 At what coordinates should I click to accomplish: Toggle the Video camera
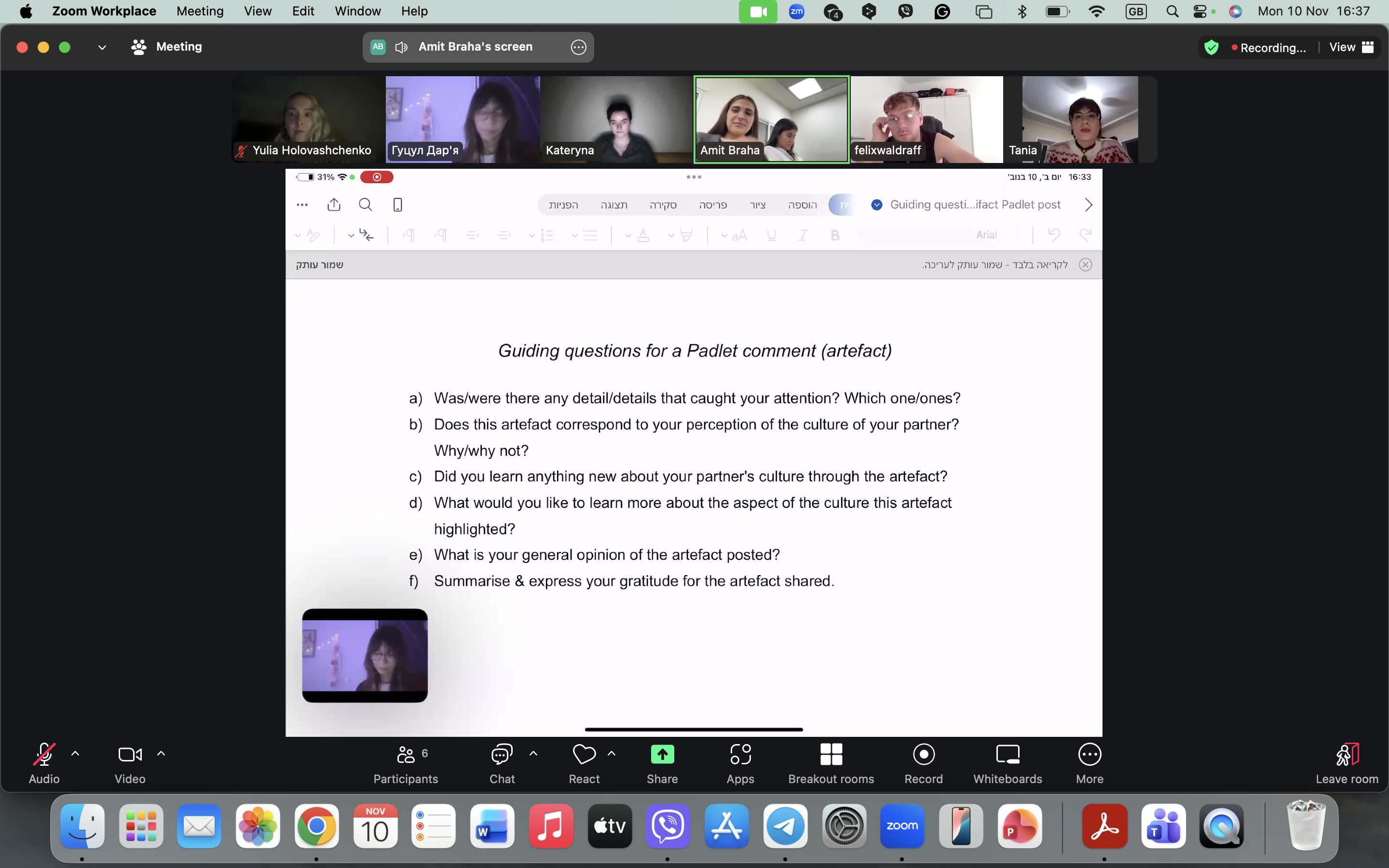coord(130,763)
